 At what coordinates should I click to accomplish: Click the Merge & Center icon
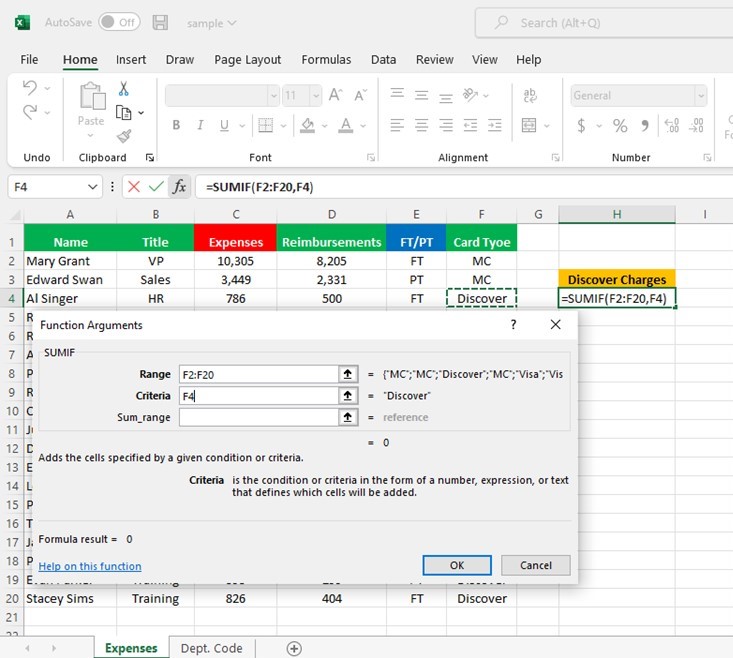tap(529, 125)
